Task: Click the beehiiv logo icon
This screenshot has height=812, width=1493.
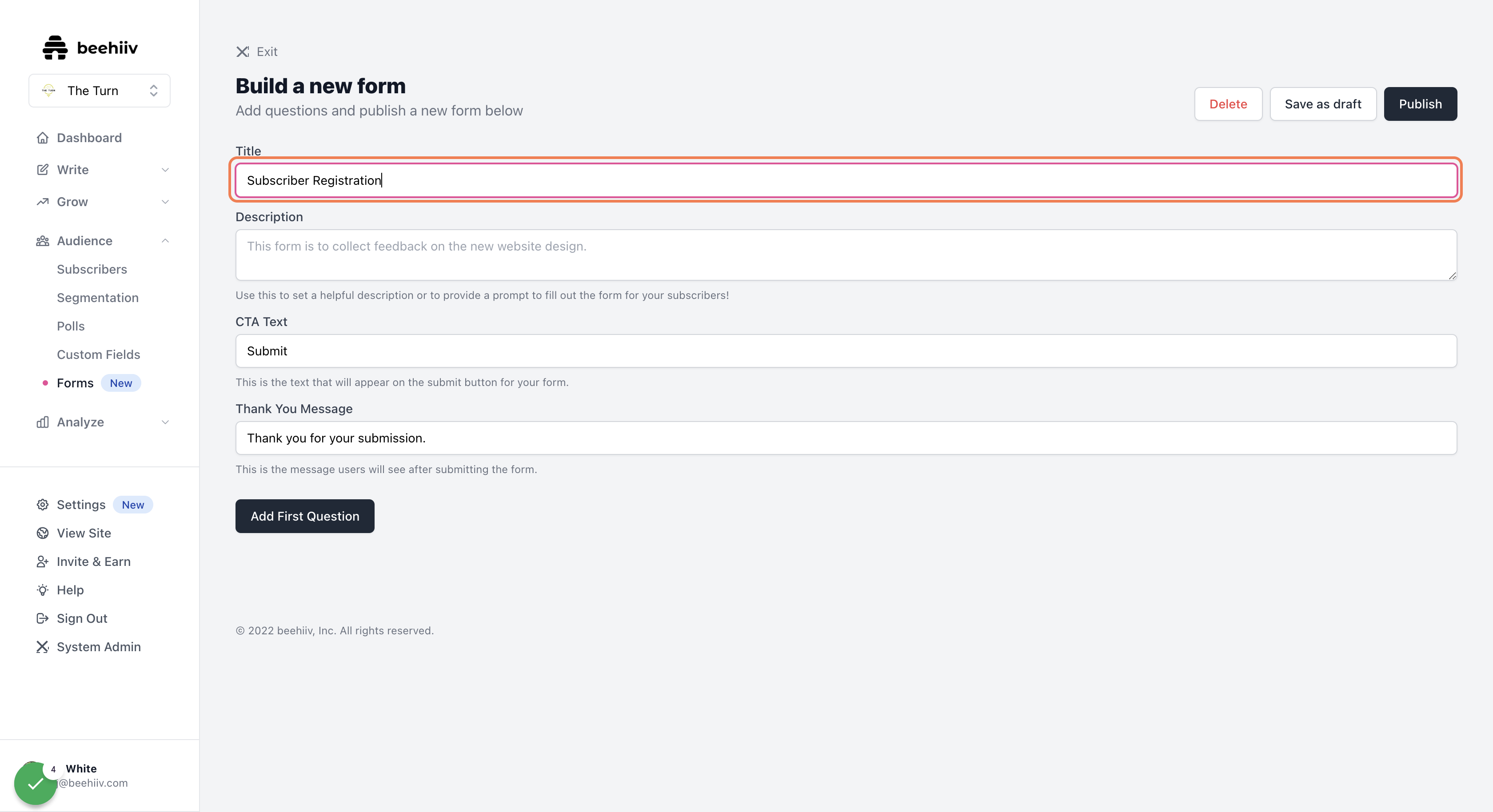Action: point(55,48)
